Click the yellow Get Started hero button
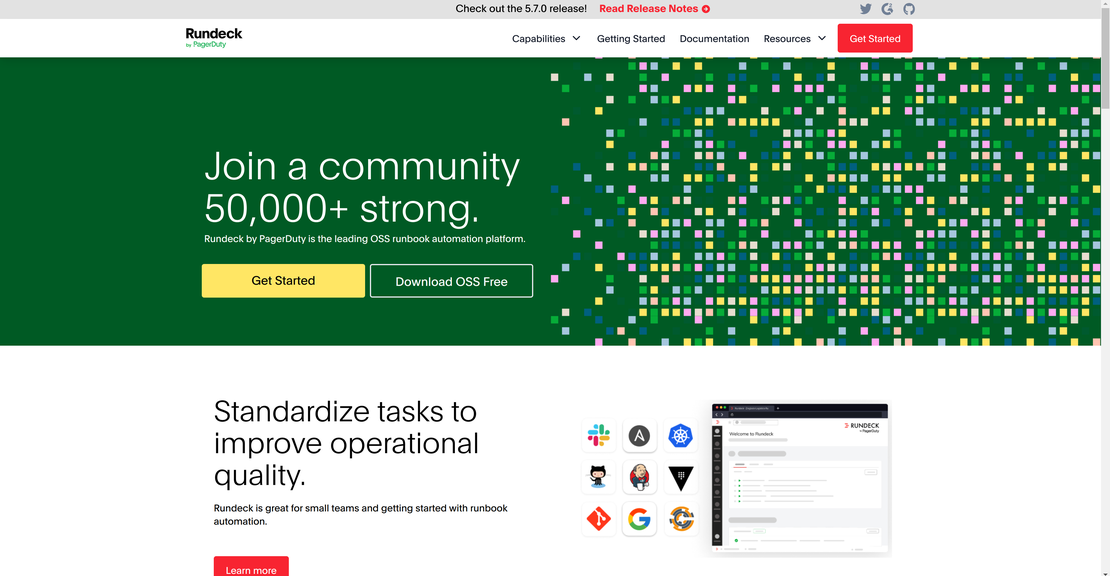Viewport: 1110px width, 576px height. pos(283,281)
